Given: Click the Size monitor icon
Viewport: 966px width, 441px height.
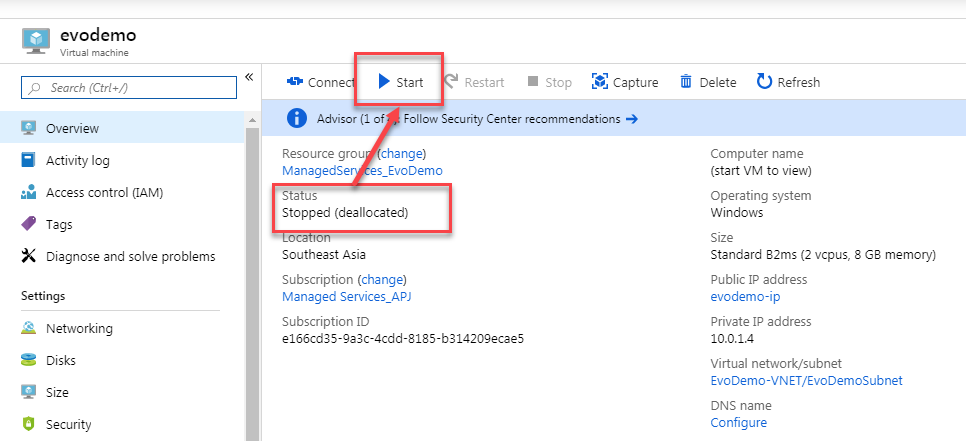Looking at the screenshot, I should (x=28, y=392).
